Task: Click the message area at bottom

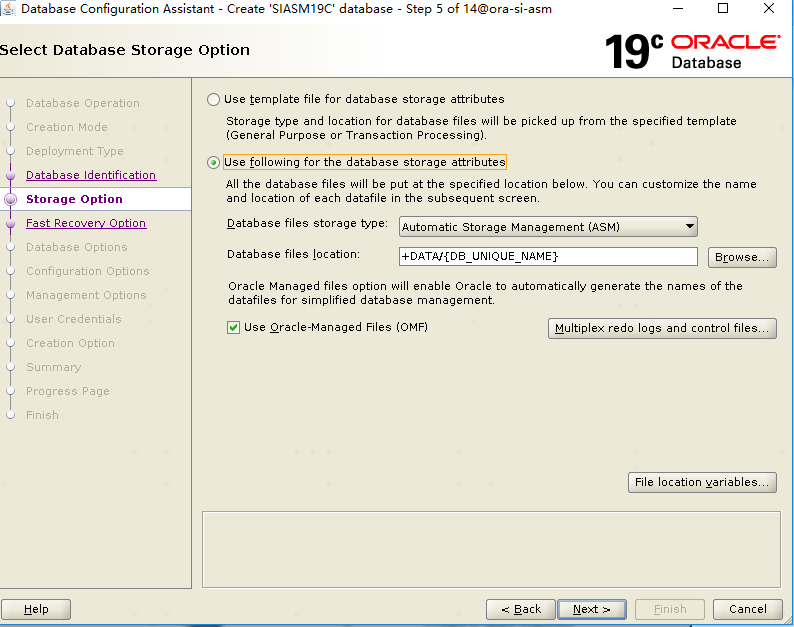Action: click(x=491, y=550)
